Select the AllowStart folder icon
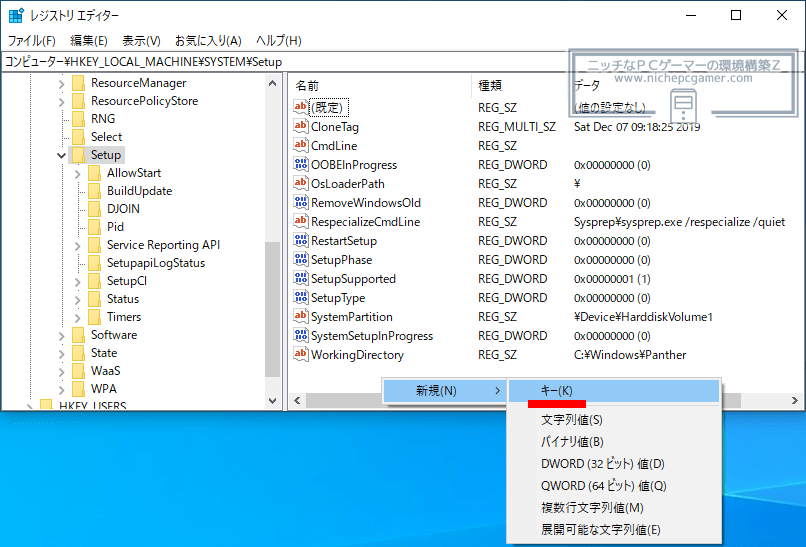Image resolution: width=806 pixels, height=547 pixels. point(95,173)
